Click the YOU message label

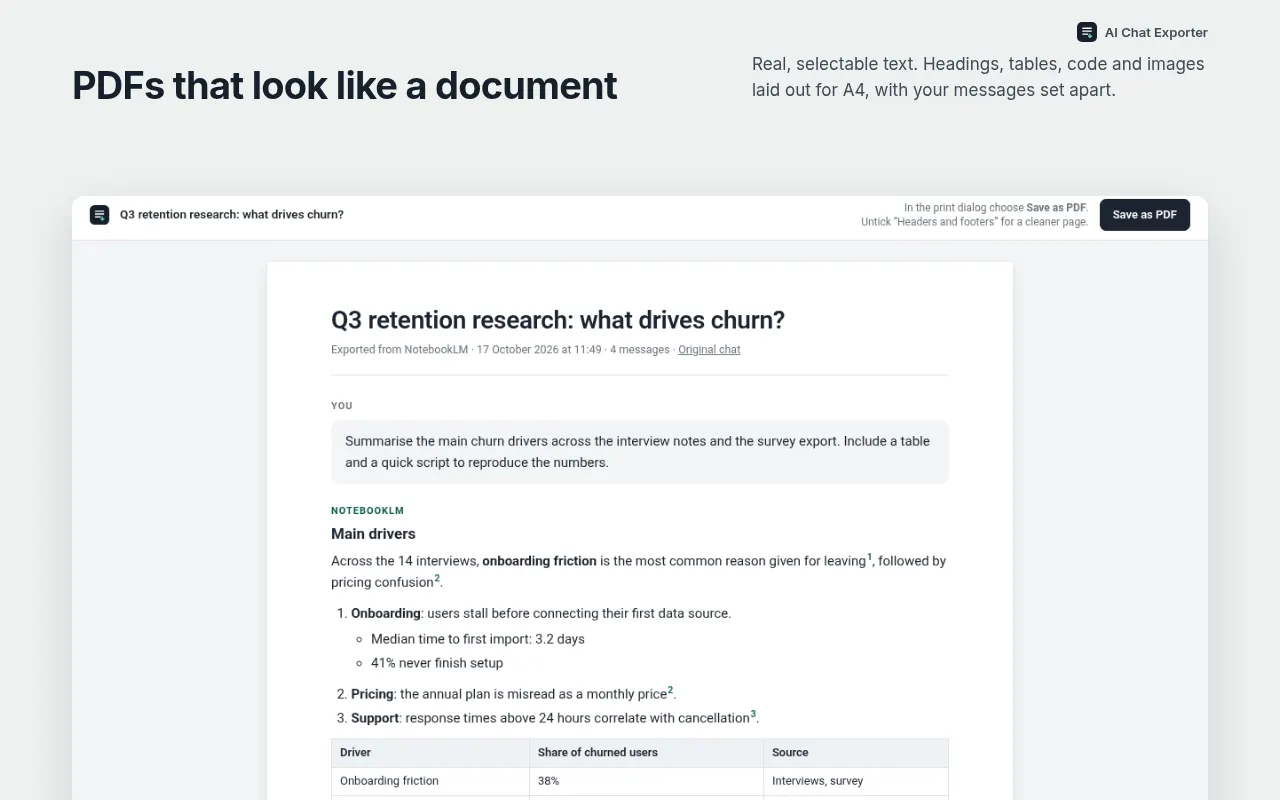click(x=342, y=406)
